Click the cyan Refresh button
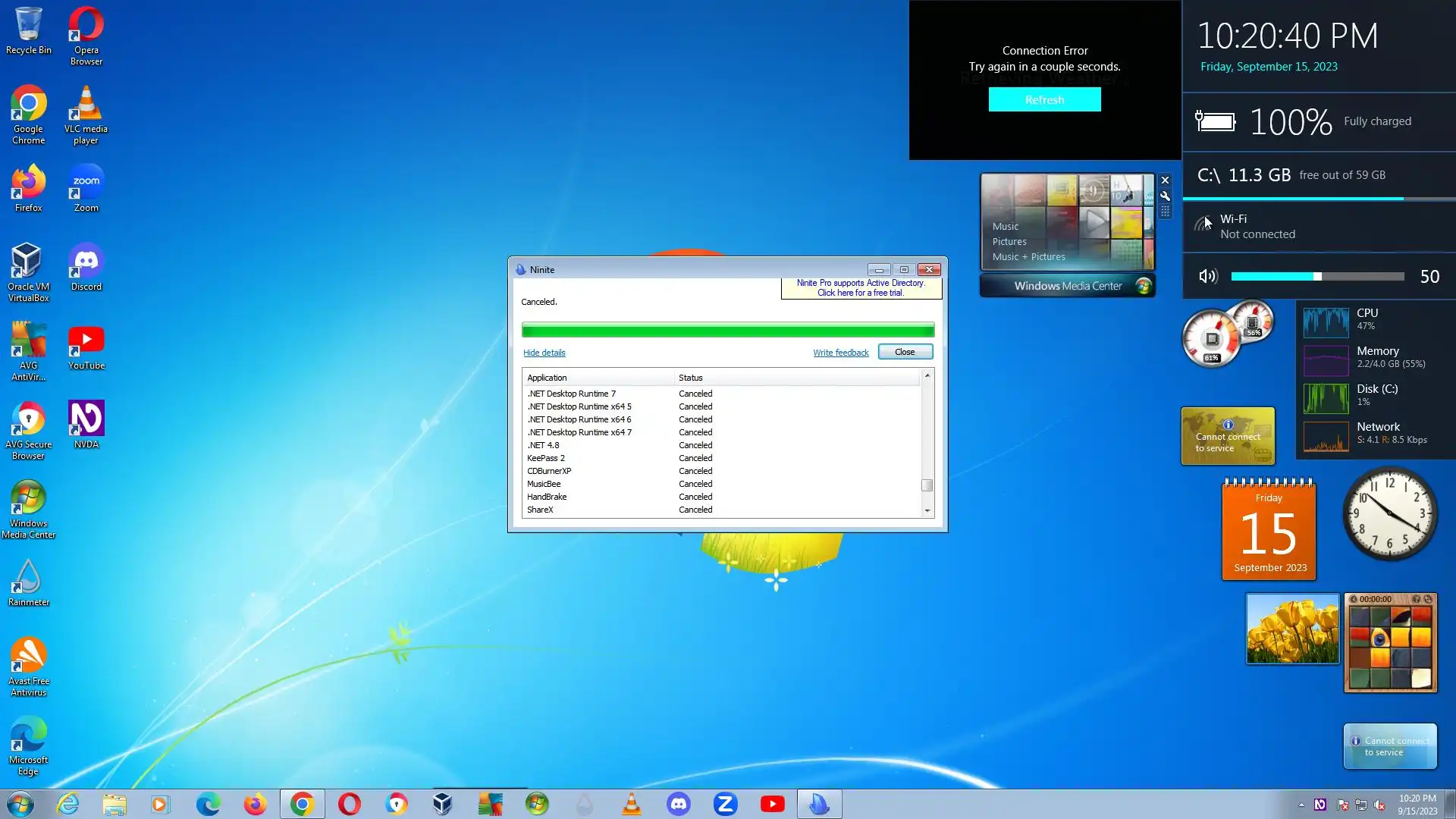The height and width of the screenshot is (819, 1456). tap(1044, 99)
